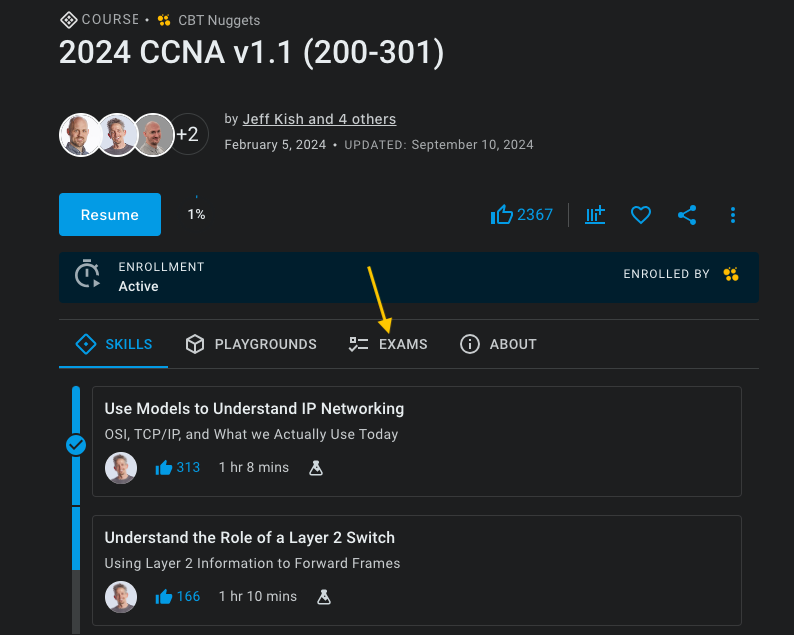The height and width of the screenshot is (635, 794).
Task: Switch to the Playgrounds tab
Action: point(251,344)
